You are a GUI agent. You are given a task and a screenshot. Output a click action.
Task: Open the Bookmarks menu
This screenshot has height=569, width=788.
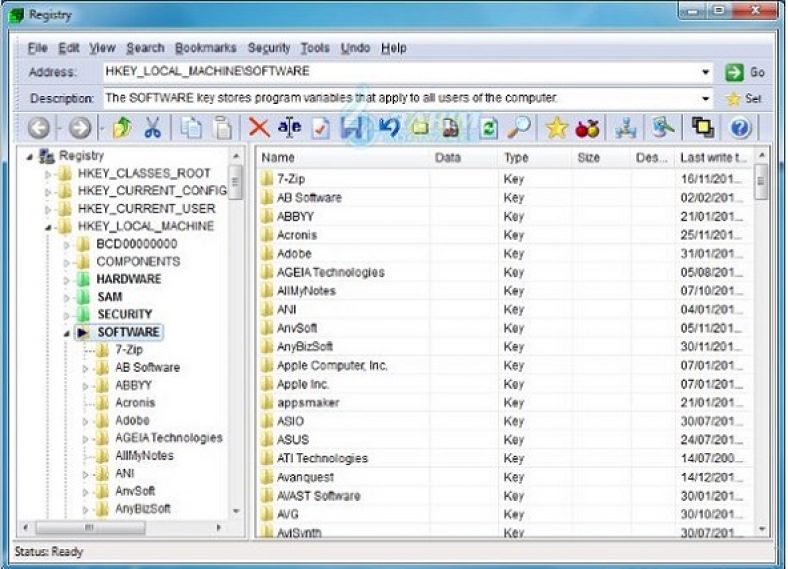point(206,48)
